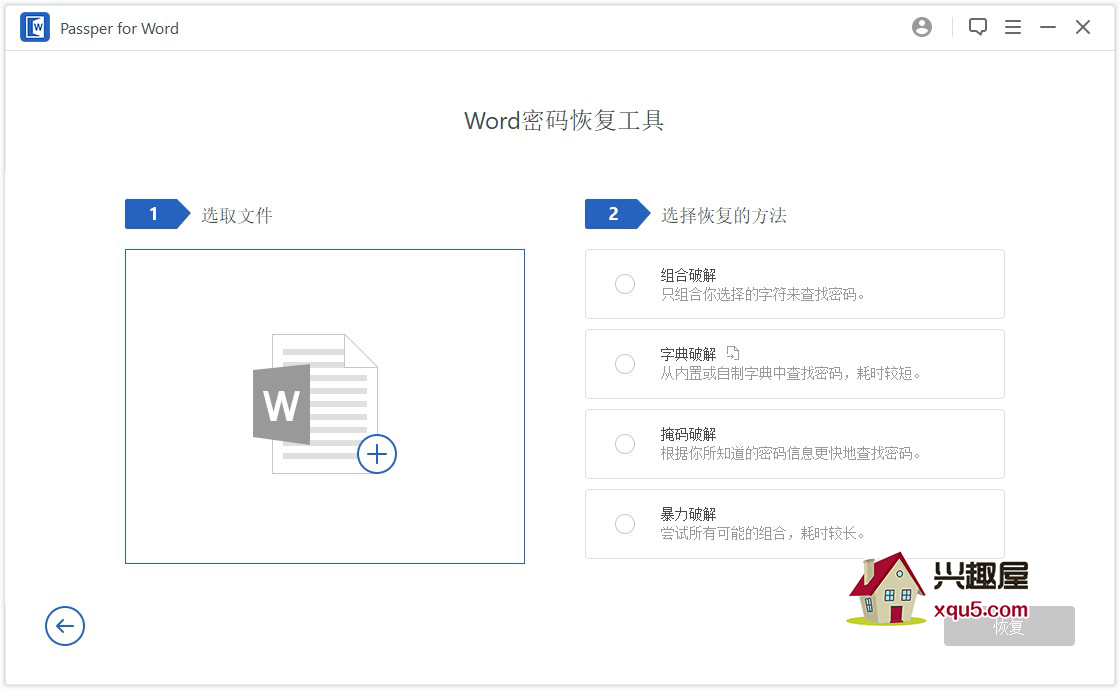This screenshot has width=1120, height=690.
Task: Click the Passper for Word title text
Action: (x=119, y=29)
